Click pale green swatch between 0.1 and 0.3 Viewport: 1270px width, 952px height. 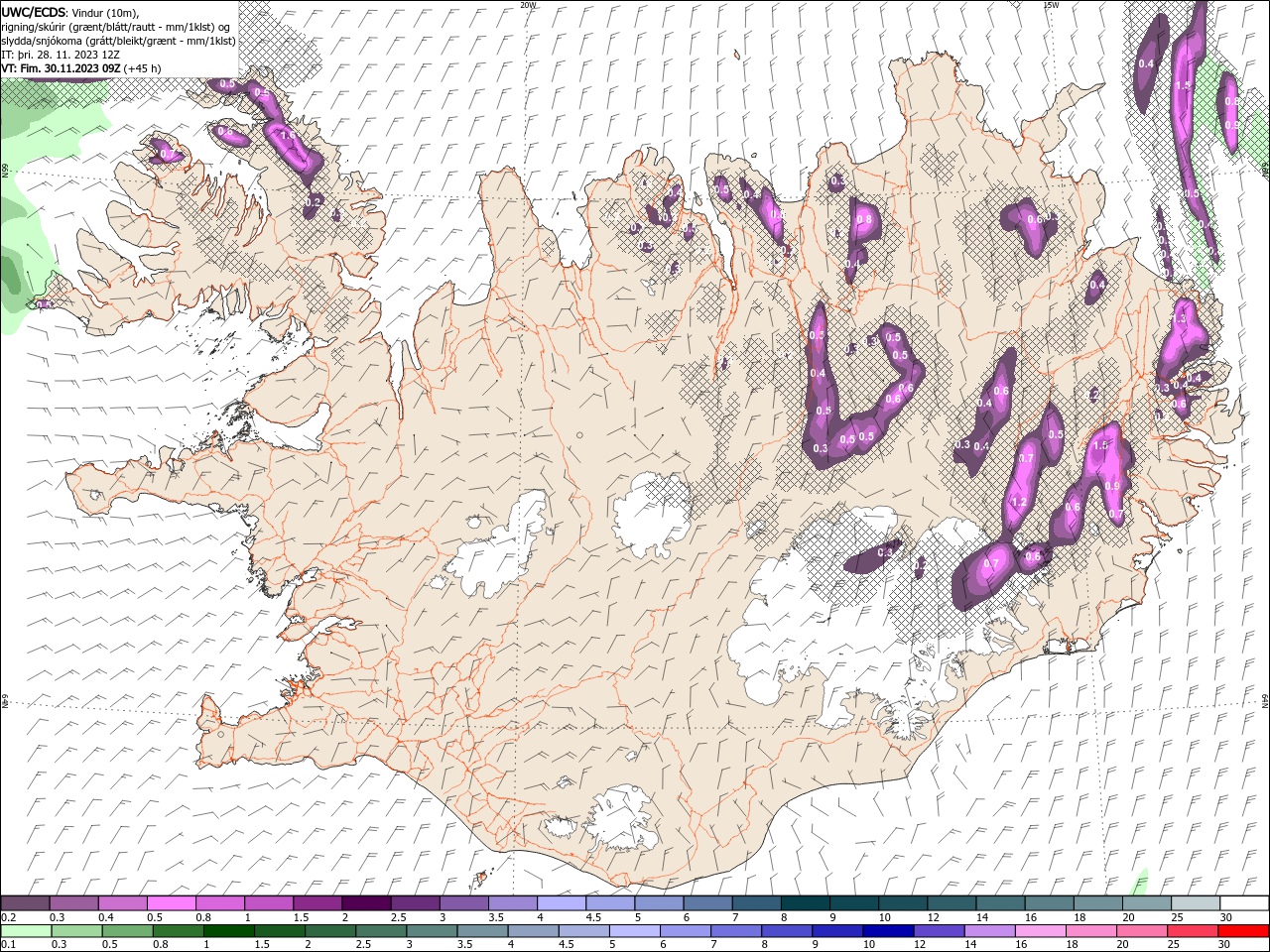click(26, 931)
